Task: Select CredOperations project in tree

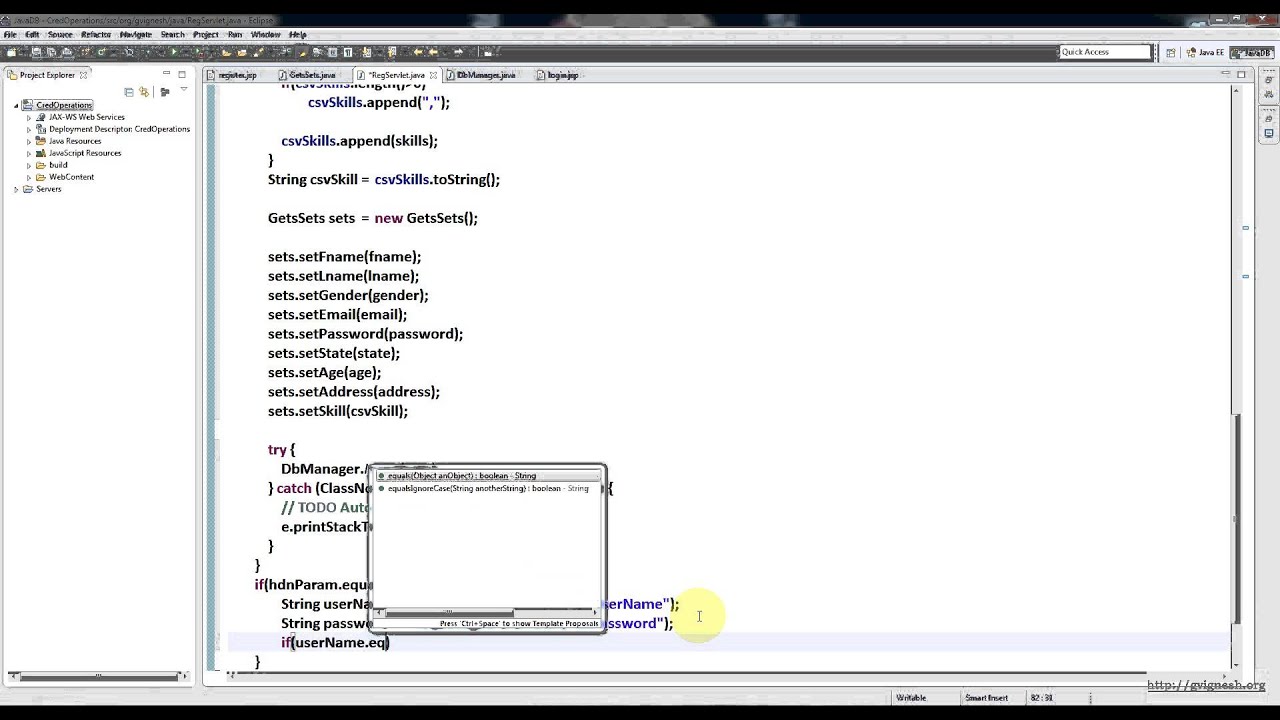Action: [x=64, y=105]
